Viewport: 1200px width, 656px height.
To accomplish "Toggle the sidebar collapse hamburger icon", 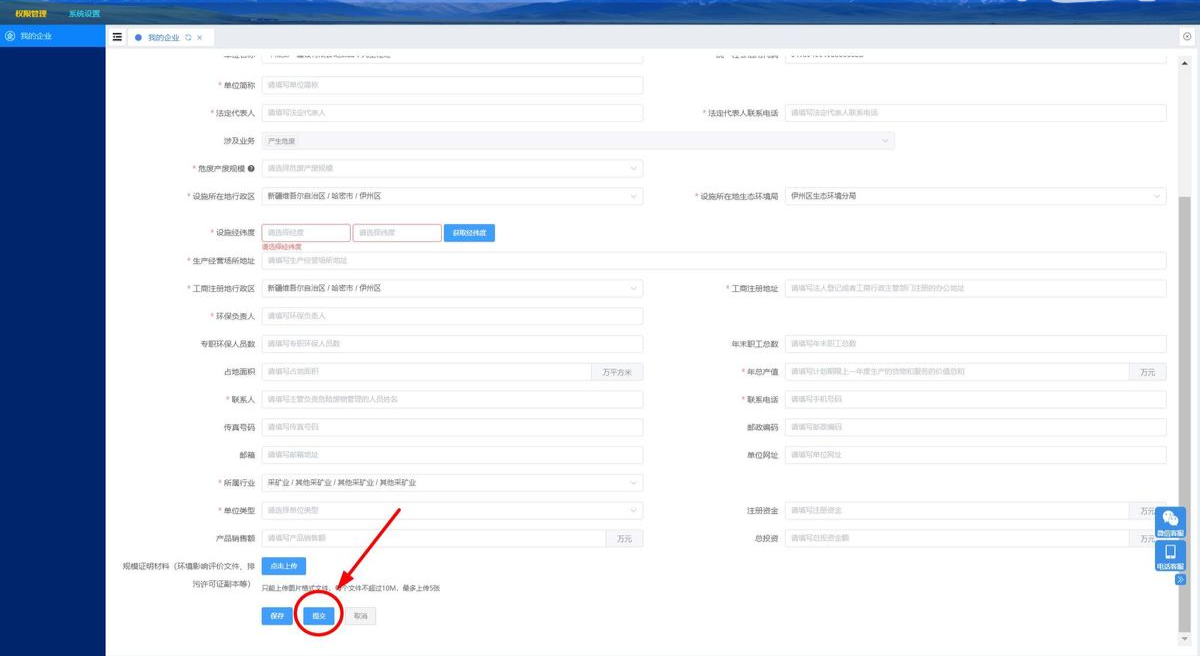I will coord(117,37).
